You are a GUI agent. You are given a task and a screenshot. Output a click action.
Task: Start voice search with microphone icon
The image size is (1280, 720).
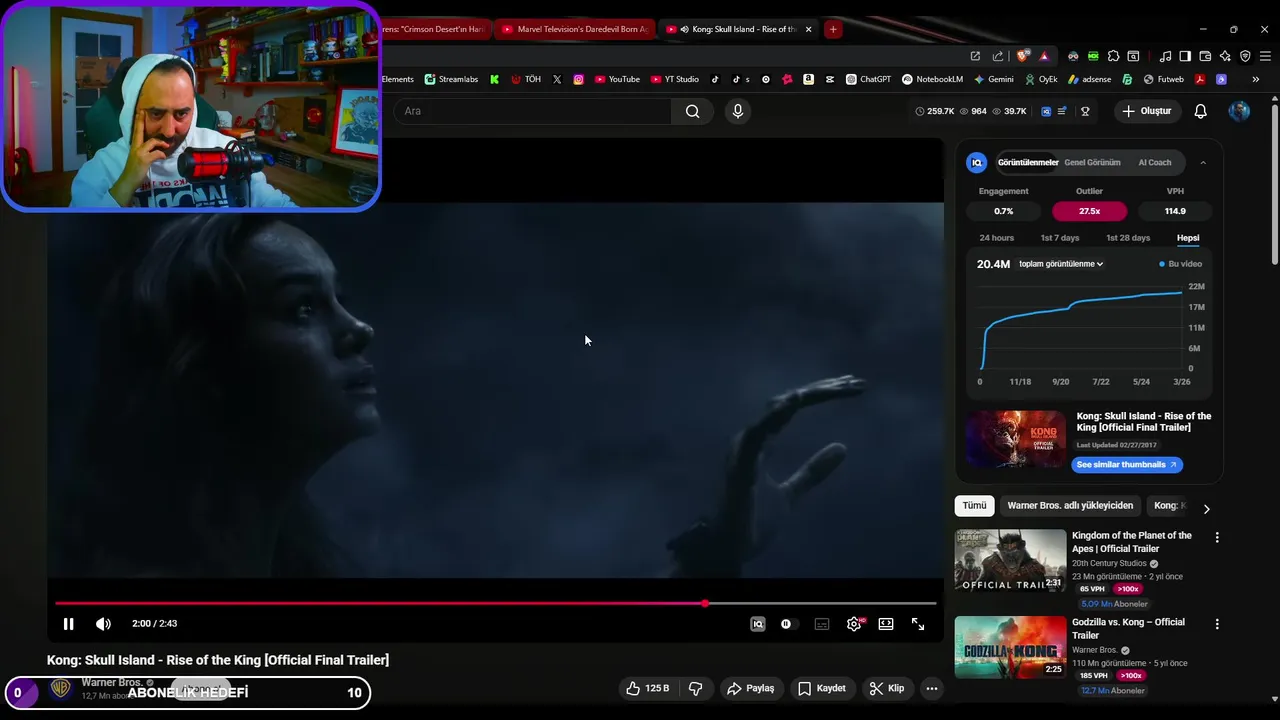(738, 111)
